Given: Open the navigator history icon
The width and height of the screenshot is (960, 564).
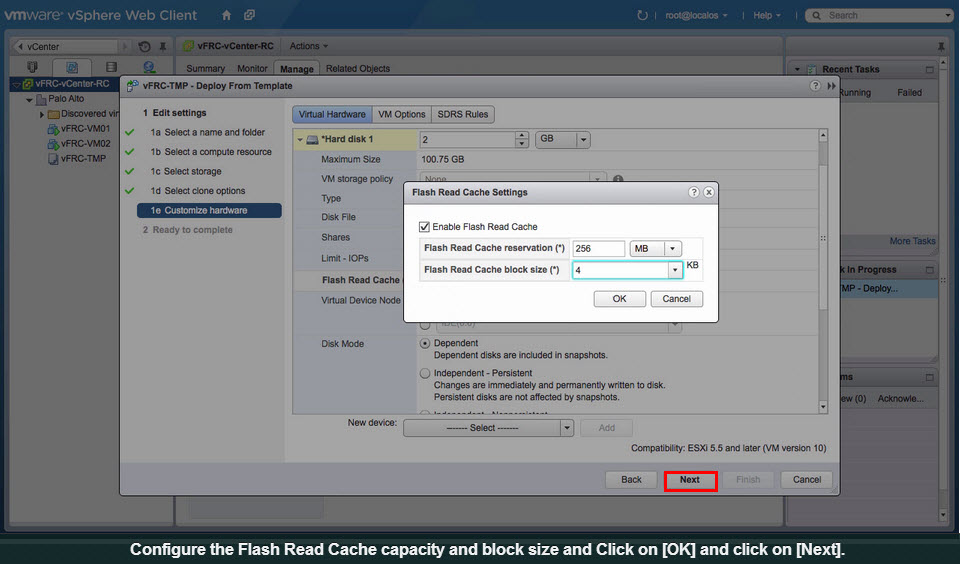Looking at the screenshot, I should [x=144, y=47].
